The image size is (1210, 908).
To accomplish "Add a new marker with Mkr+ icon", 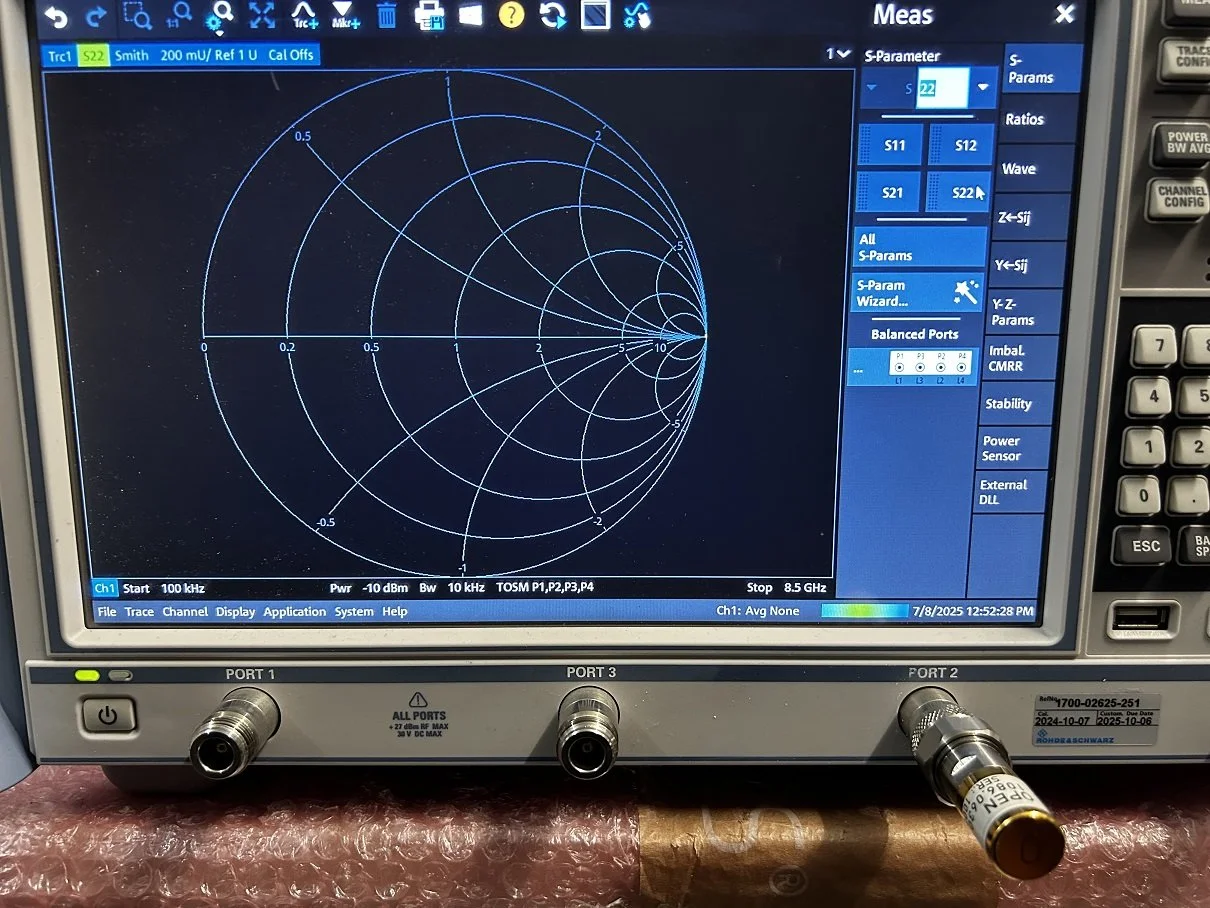I will [345, 15].
